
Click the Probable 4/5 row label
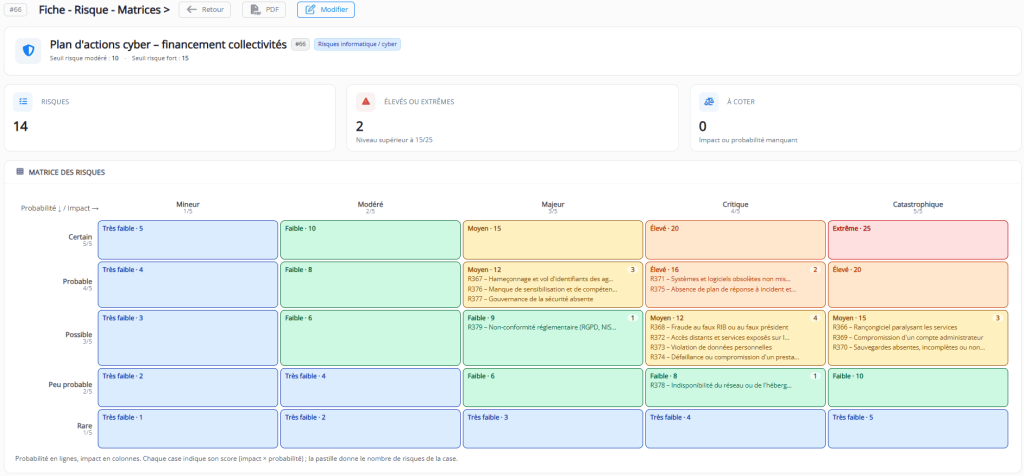[78, 284]
